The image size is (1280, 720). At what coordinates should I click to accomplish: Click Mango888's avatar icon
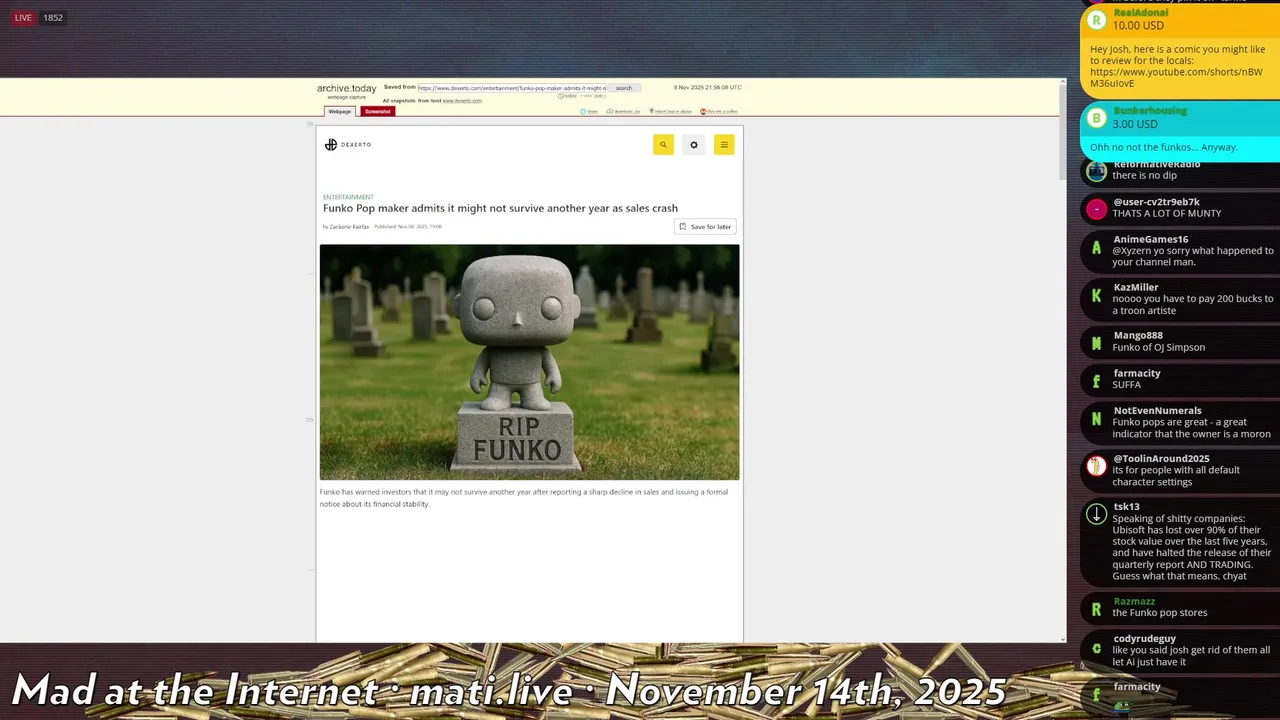[1097, 343]
